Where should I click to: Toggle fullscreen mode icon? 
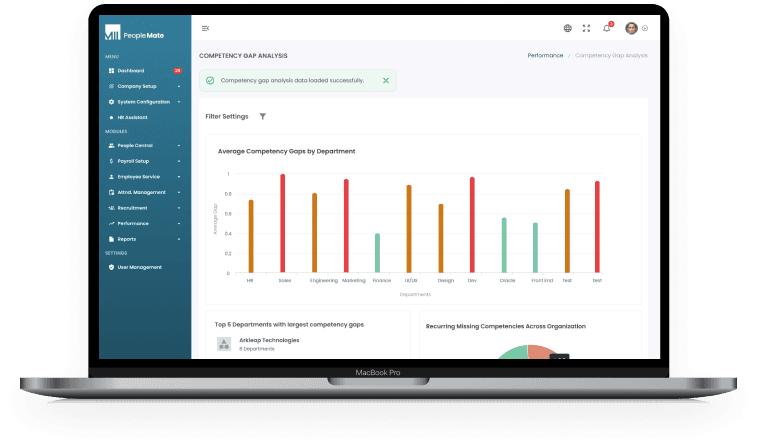click(x=586, y=28)
